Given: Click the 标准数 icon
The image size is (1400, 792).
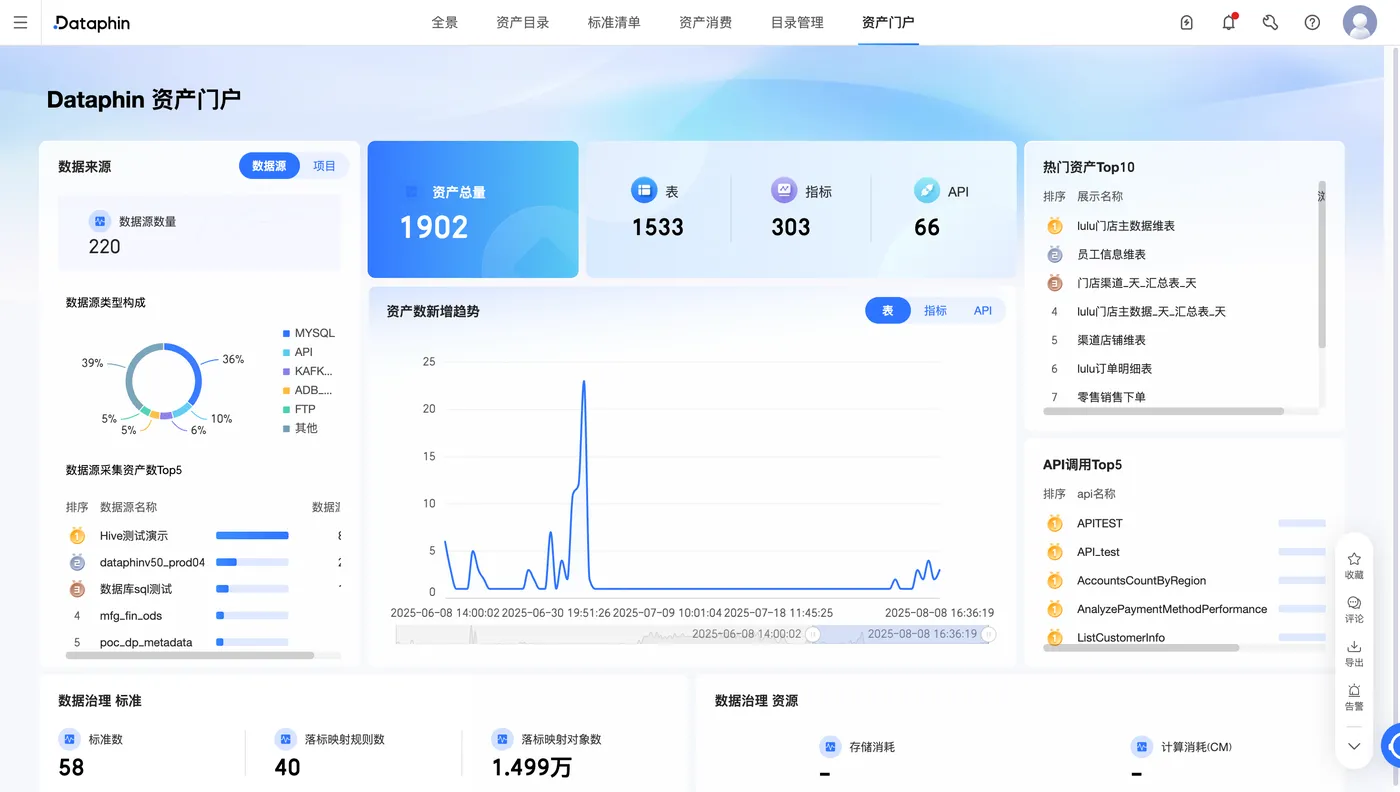Looking at the screenshot, I should pos(69,740).
